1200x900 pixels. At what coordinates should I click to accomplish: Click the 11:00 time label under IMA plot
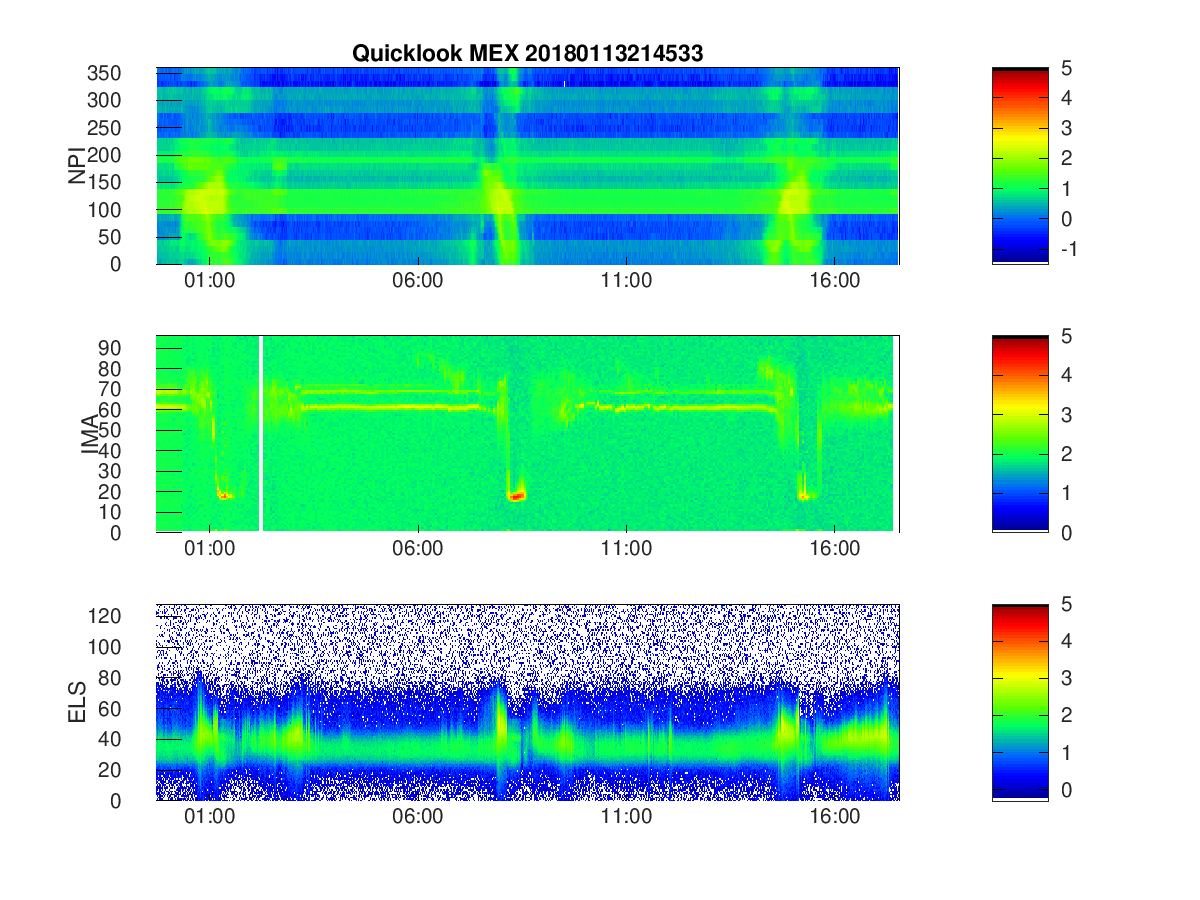[x=626, y=549]
